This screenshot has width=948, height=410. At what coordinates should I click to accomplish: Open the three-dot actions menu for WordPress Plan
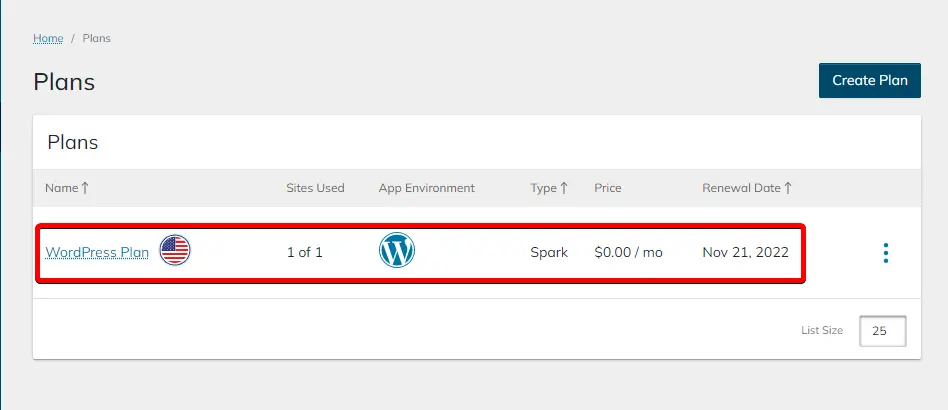885,253
